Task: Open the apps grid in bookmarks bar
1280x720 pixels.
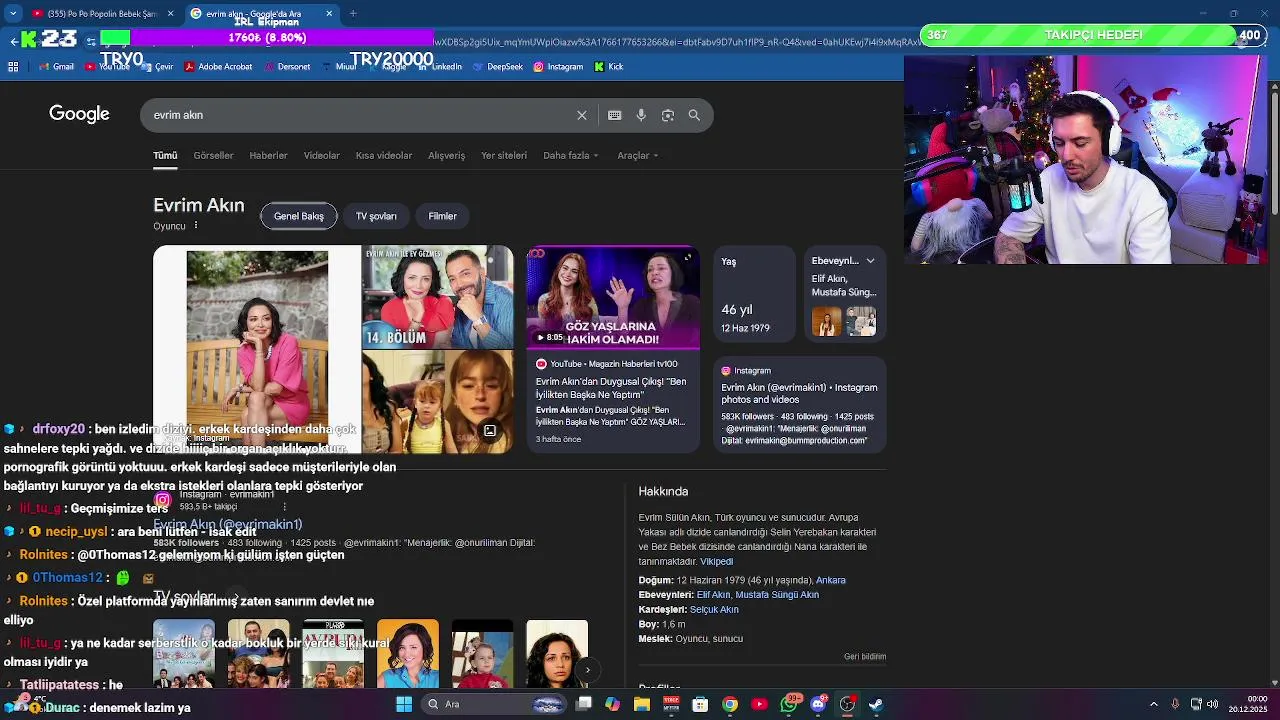Action: tap(13, 67)
